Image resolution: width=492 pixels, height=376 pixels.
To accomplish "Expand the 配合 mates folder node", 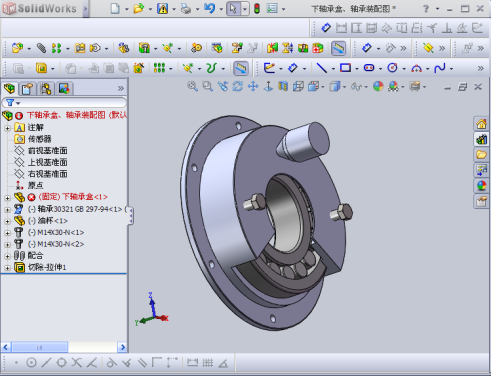I will click(x=7, y=256).
